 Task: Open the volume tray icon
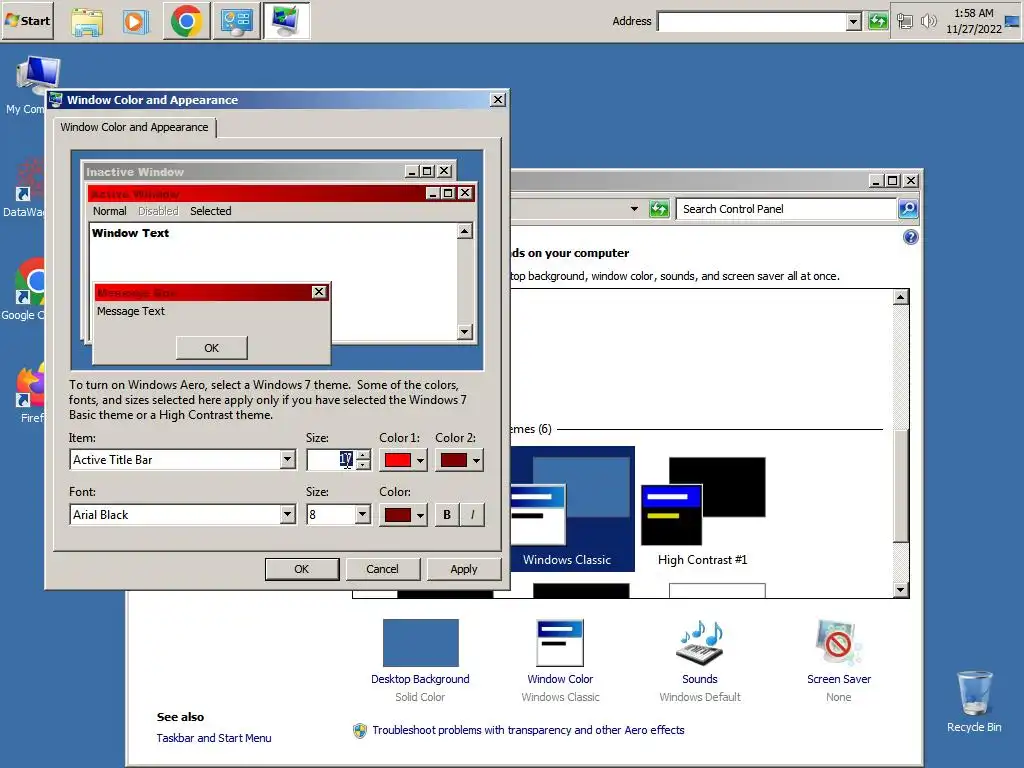927,22
